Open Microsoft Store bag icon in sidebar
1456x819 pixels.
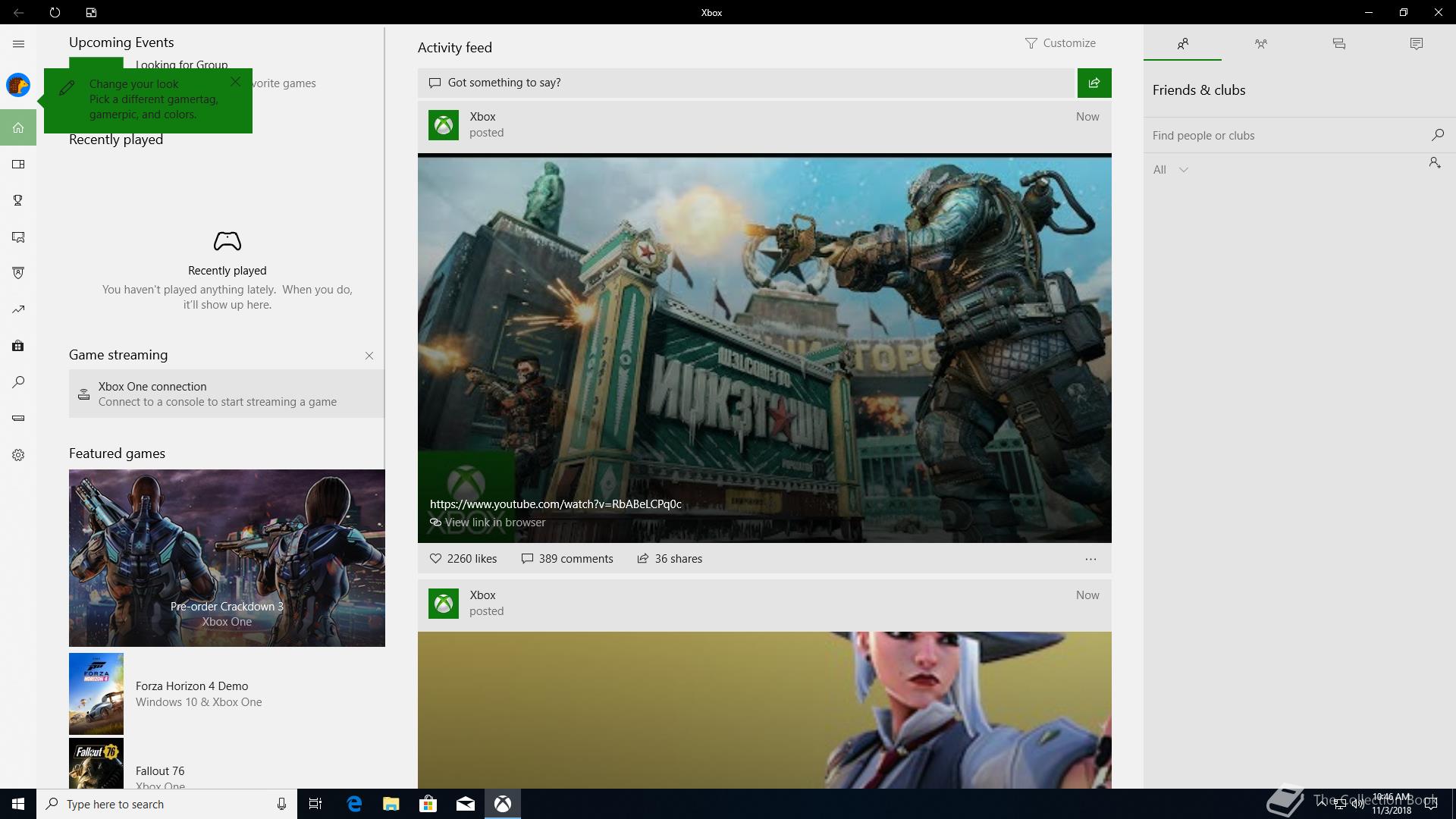[18, 346]
